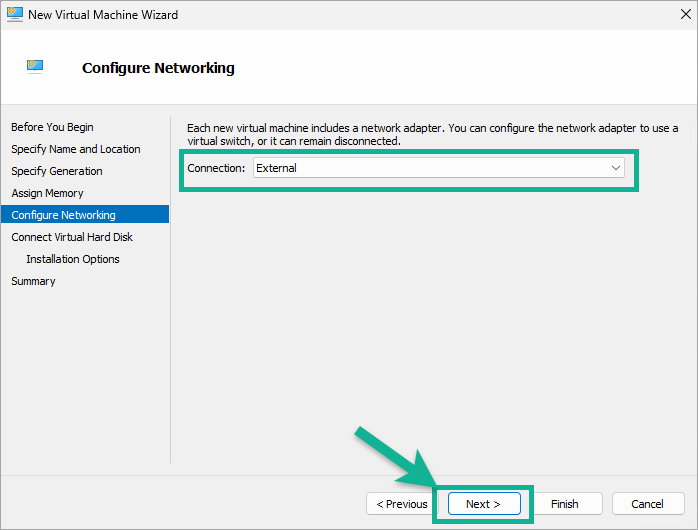Select Specify Name and Location step
698x530 pixels.
76,149
